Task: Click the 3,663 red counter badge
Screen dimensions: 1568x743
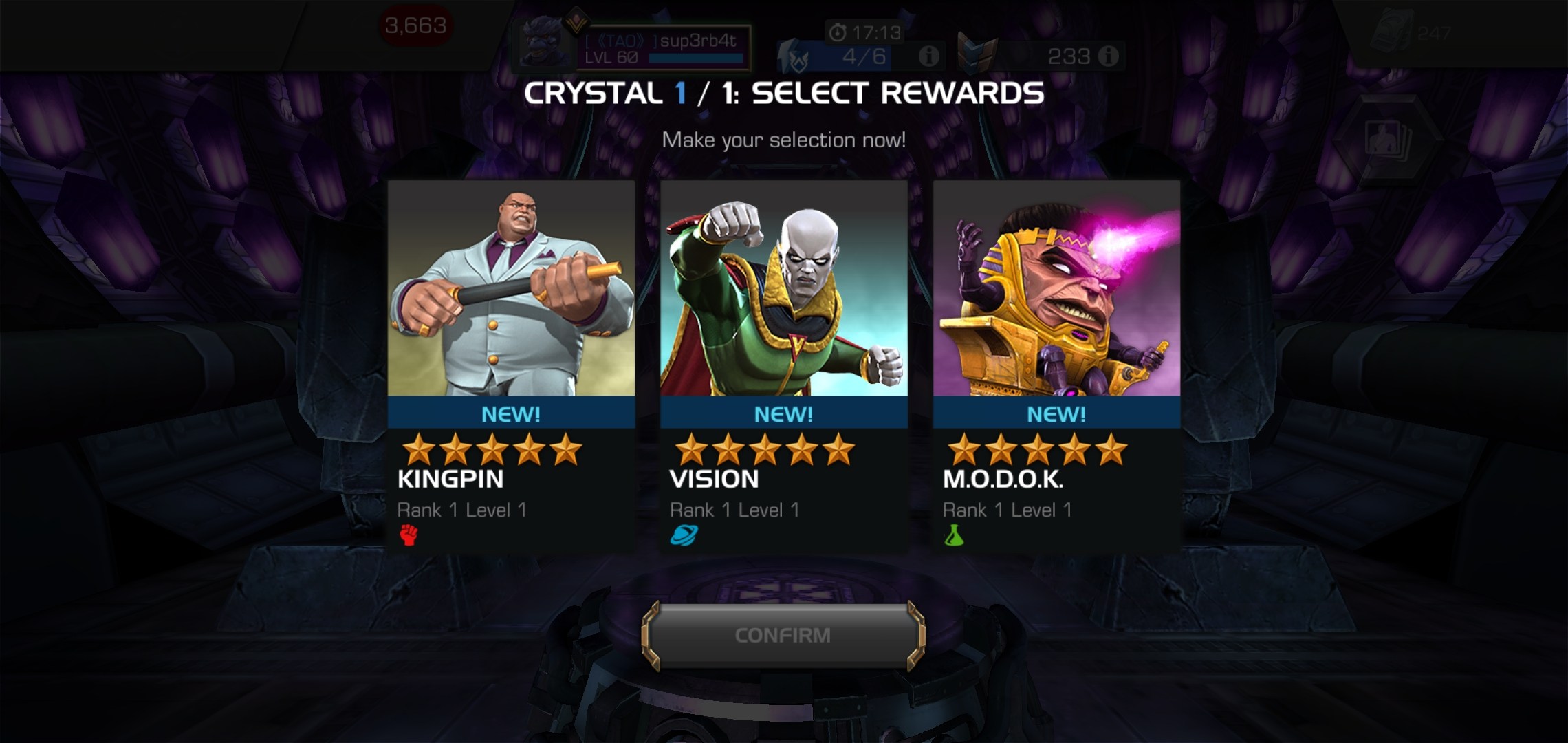Action: click(x=415, y=26)
